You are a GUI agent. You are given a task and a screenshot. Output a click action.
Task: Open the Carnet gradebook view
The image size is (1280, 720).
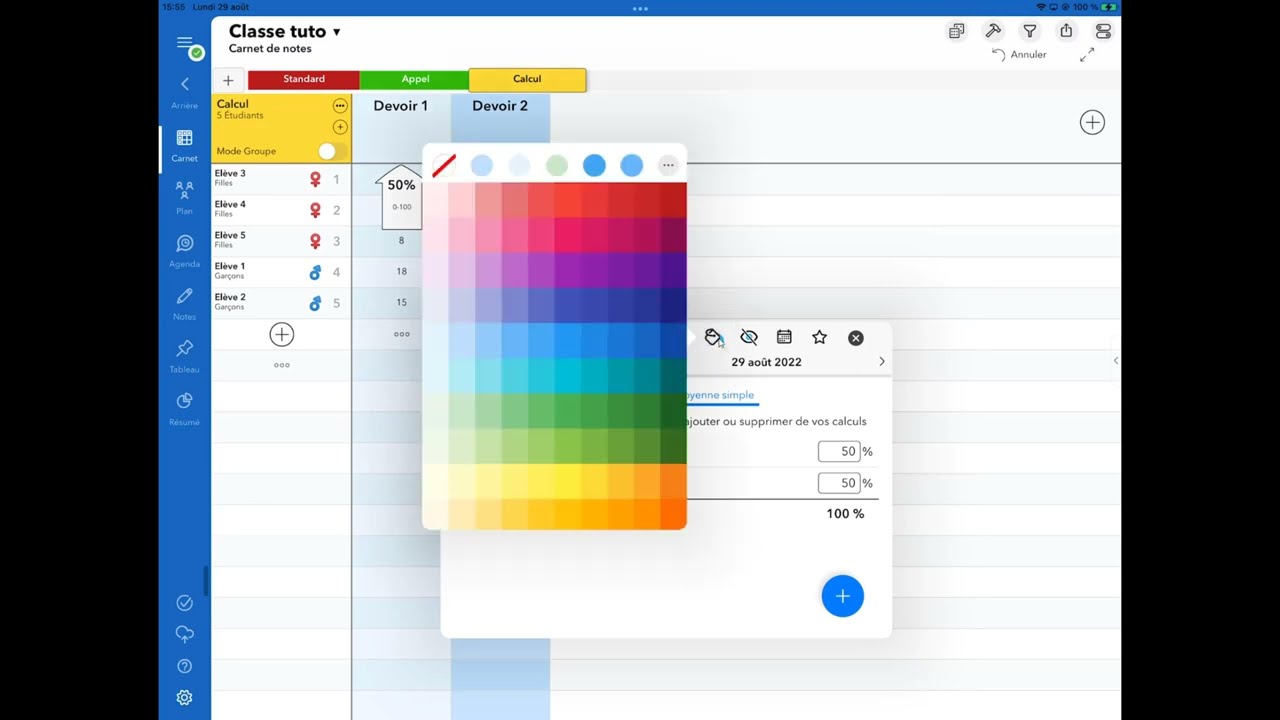point(184,144)
